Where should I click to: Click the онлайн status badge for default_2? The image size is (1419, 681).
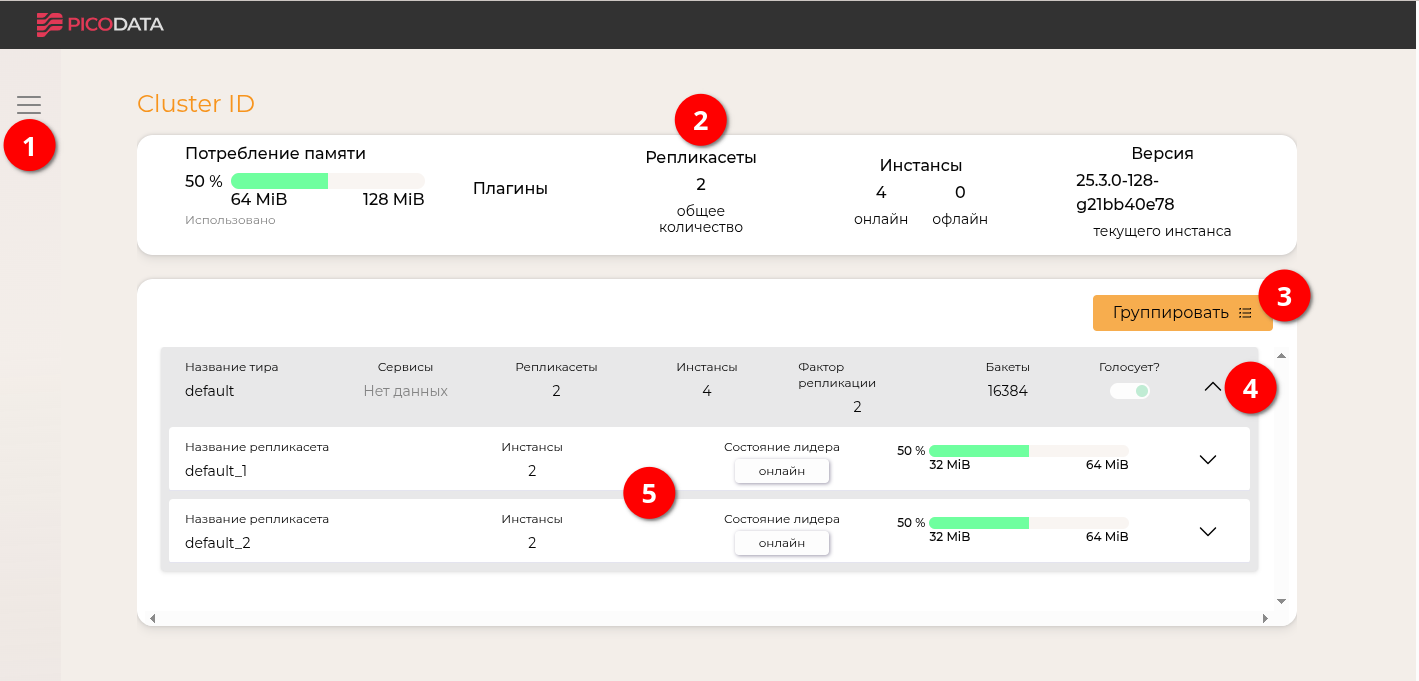(x=781, y=543)
